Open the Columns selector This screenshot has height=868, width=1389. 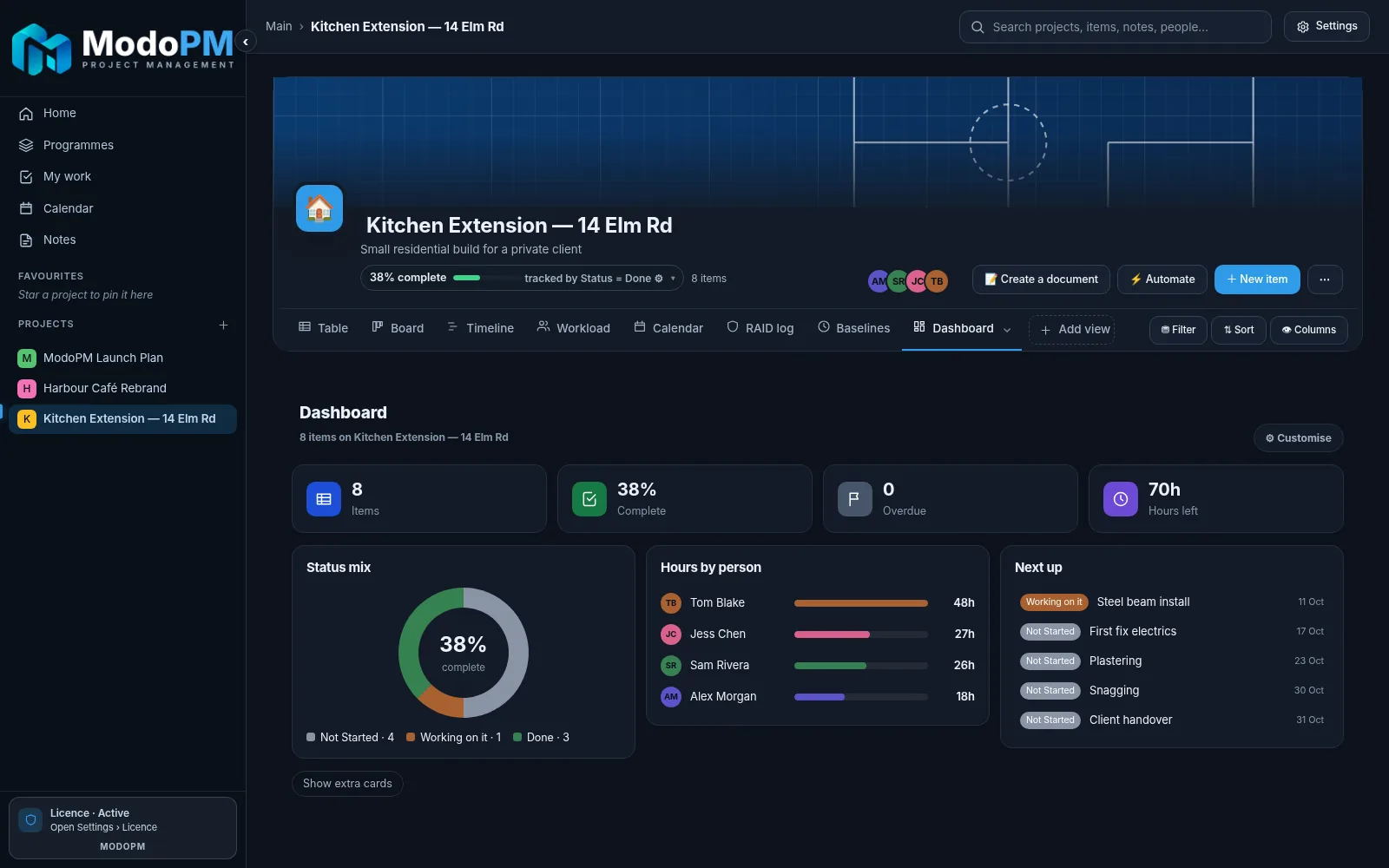(x=1309, y=330)
